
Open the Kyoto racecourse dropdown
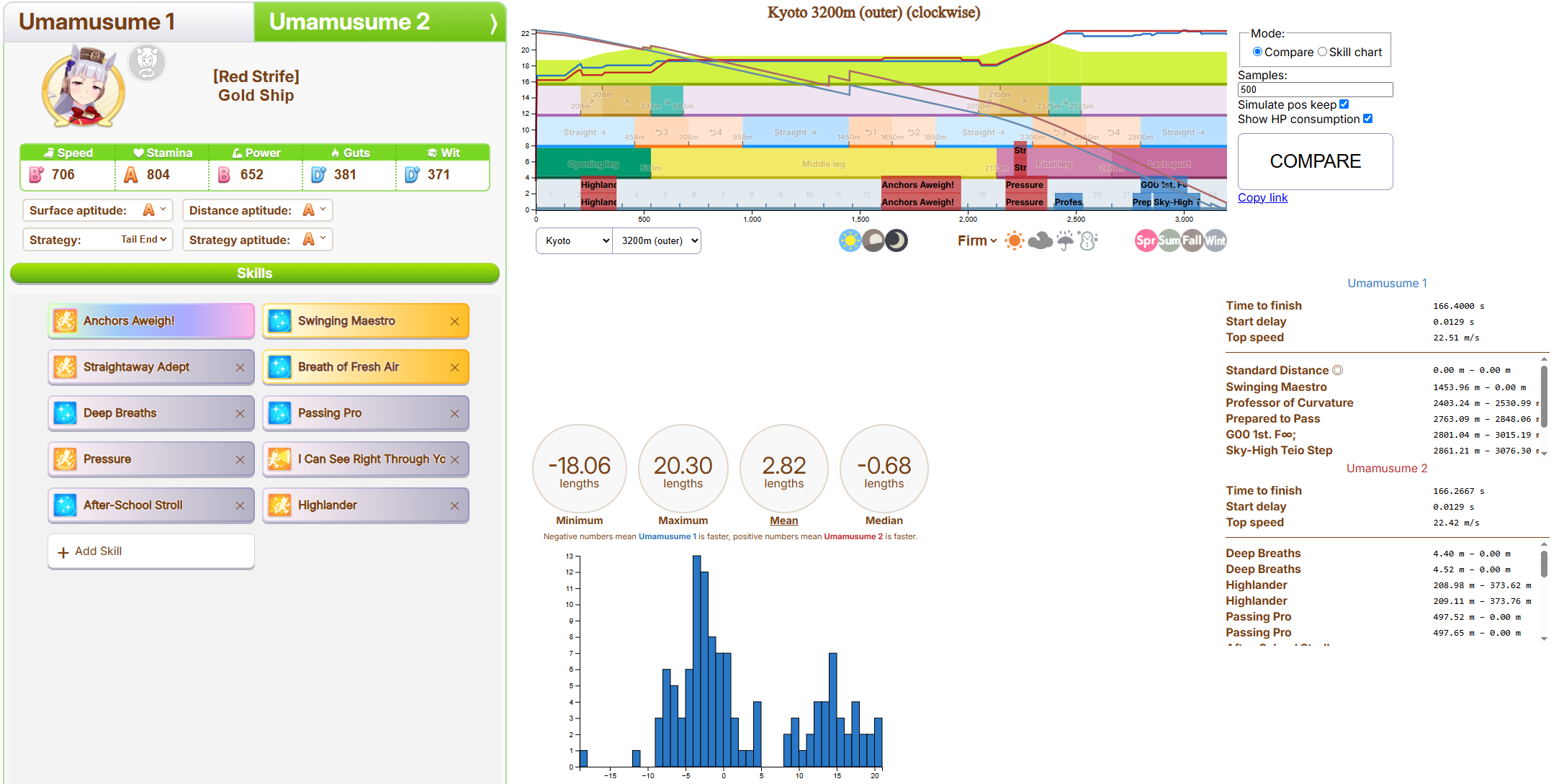pos(575,240)
